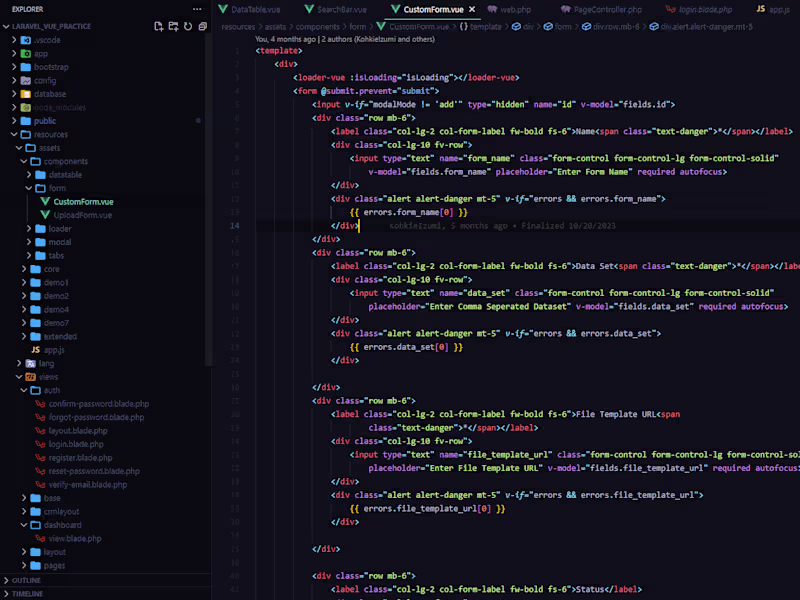Click the Vue icon on the DataTable.vue tab
Image resolution: width=800 pixels, height=600 pixels.
coord(223,9)
